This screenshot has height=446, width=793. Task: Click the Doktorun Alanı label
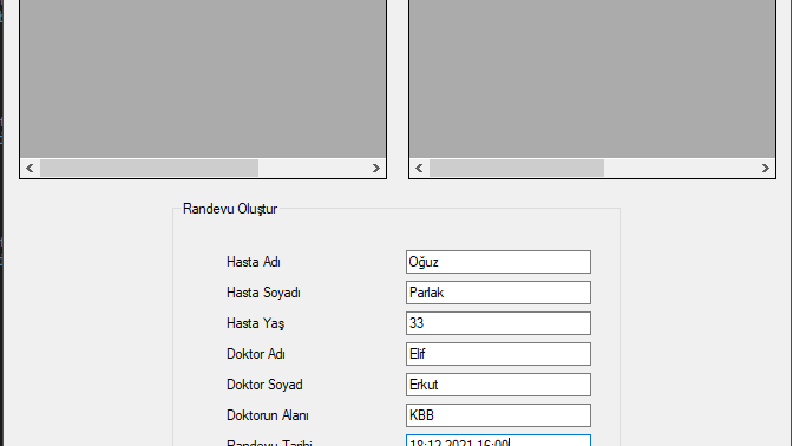[x=268, y=416]
